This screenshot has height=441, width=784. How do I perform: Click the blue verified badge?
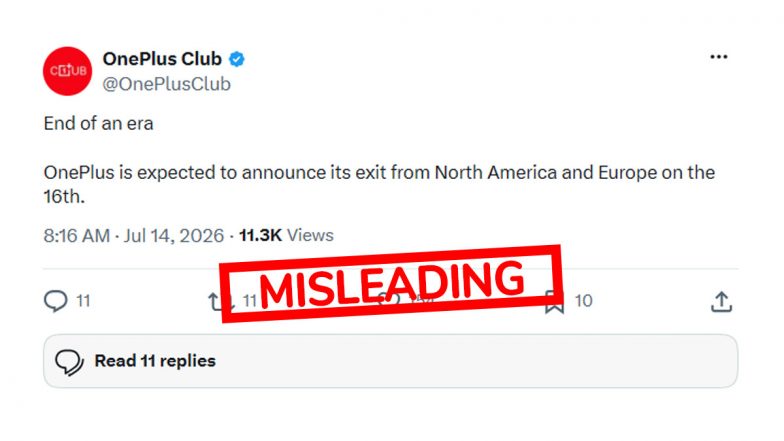pos(236,60)
